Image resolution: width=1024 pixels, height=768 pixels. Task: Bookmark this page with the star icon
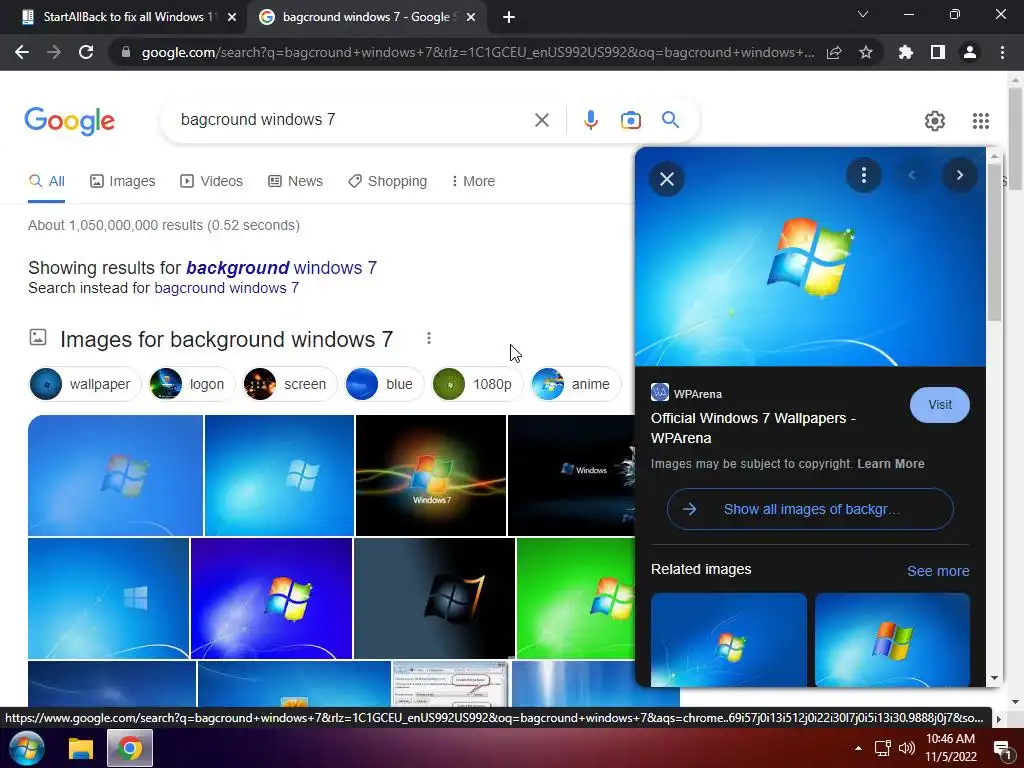click(866, 52)
